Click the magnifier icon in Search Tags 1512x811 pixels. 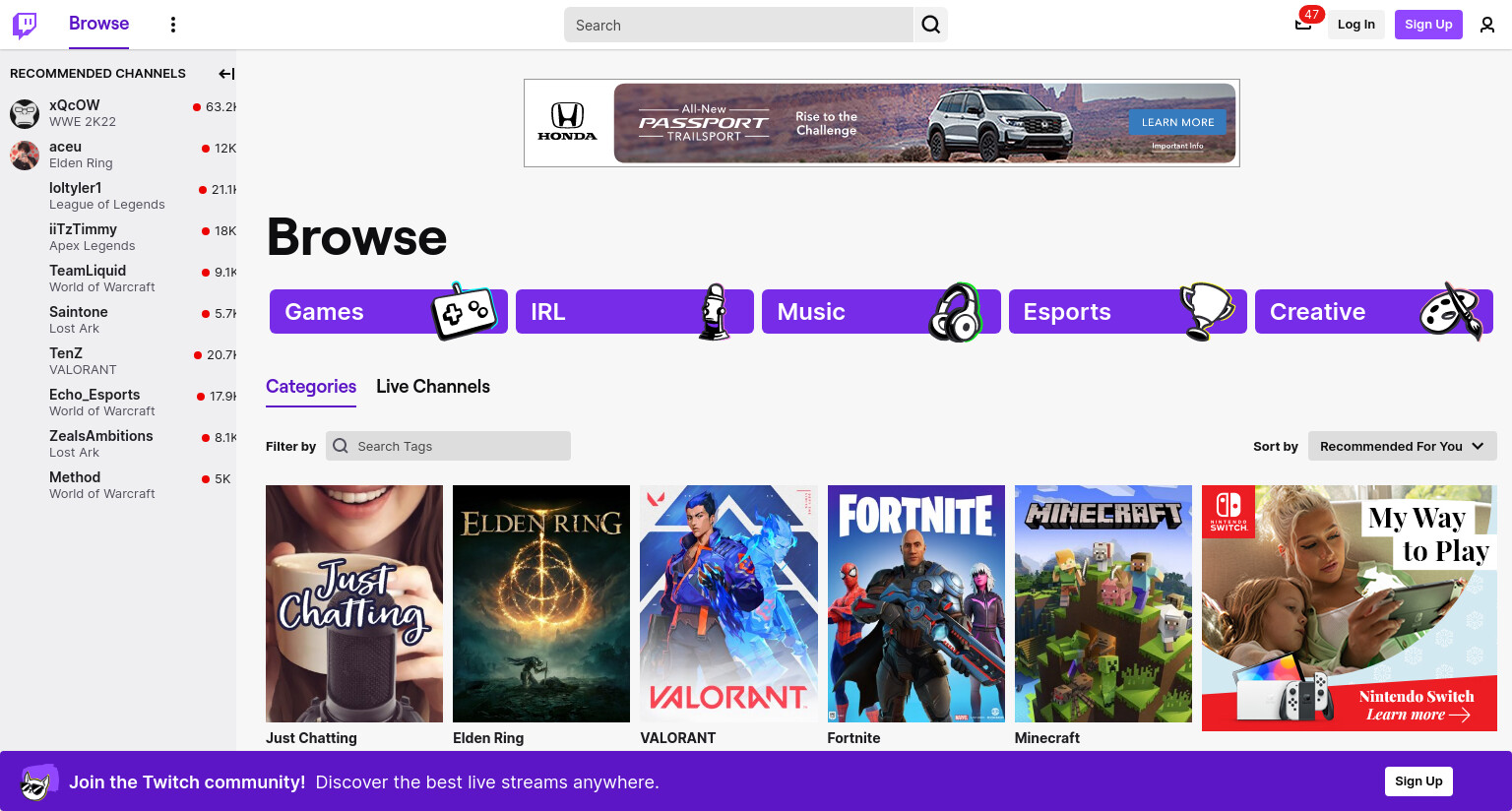pyautogui.click(x=341, y=446)
